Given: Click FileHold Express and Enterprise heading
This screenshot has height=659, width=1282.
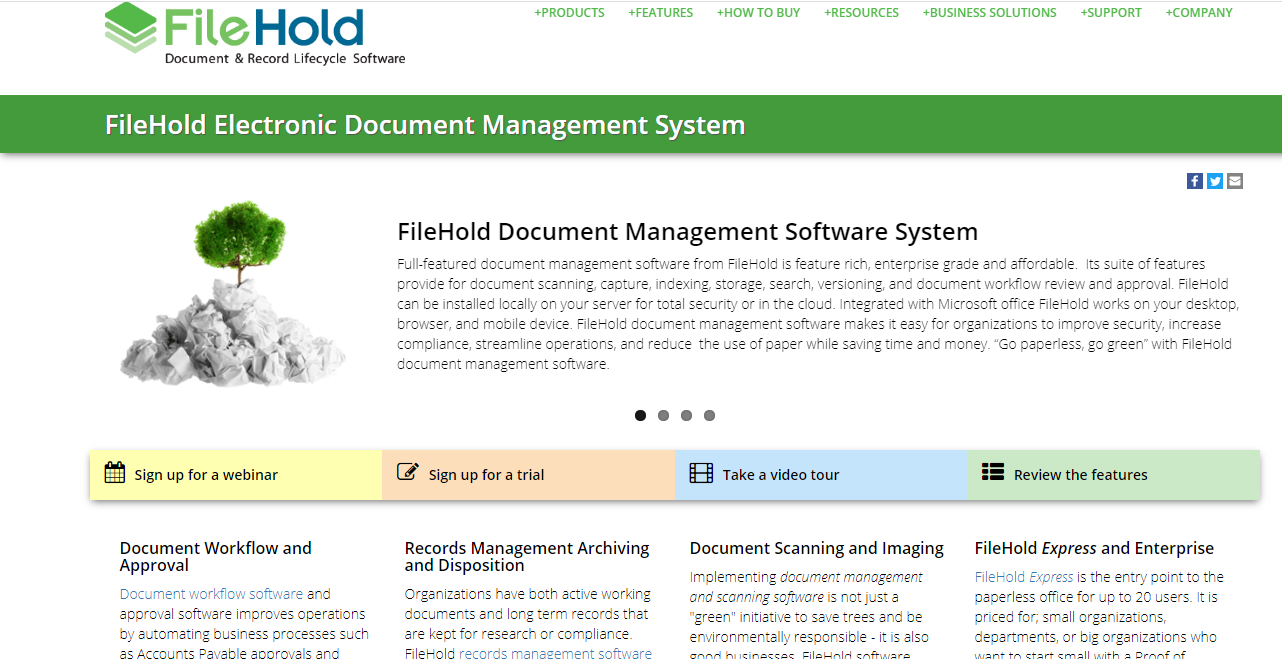Looking at the screenshot, I should (x=1094, y=548).
